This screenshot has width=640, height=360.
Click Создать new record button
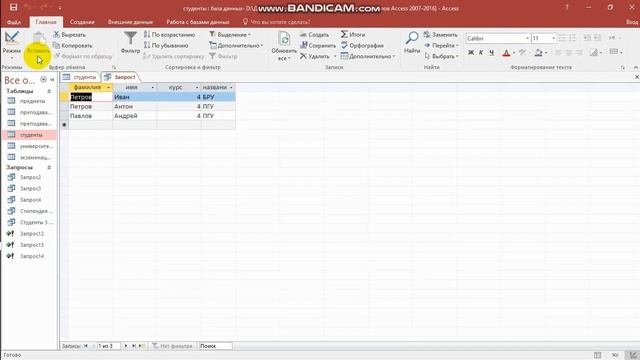314,35
